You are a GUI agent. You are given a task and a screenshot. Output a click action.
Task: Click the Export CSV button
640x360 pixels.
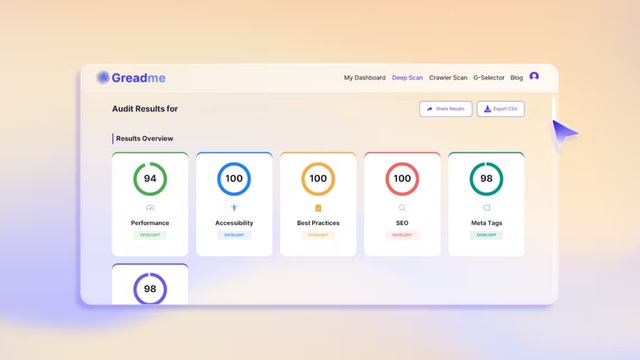pos(501,109)
